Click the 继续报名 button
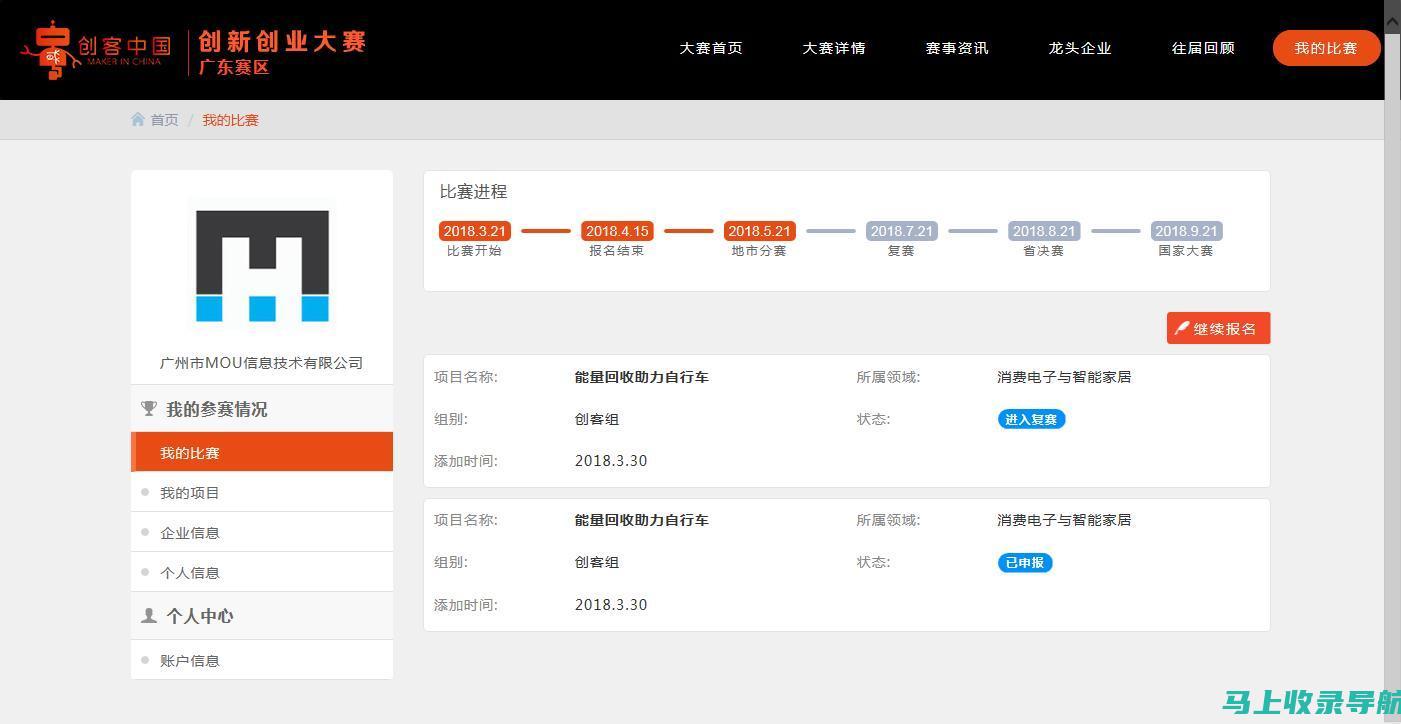Viewport: 1401px width, 724px height. tap(1218, 328)
